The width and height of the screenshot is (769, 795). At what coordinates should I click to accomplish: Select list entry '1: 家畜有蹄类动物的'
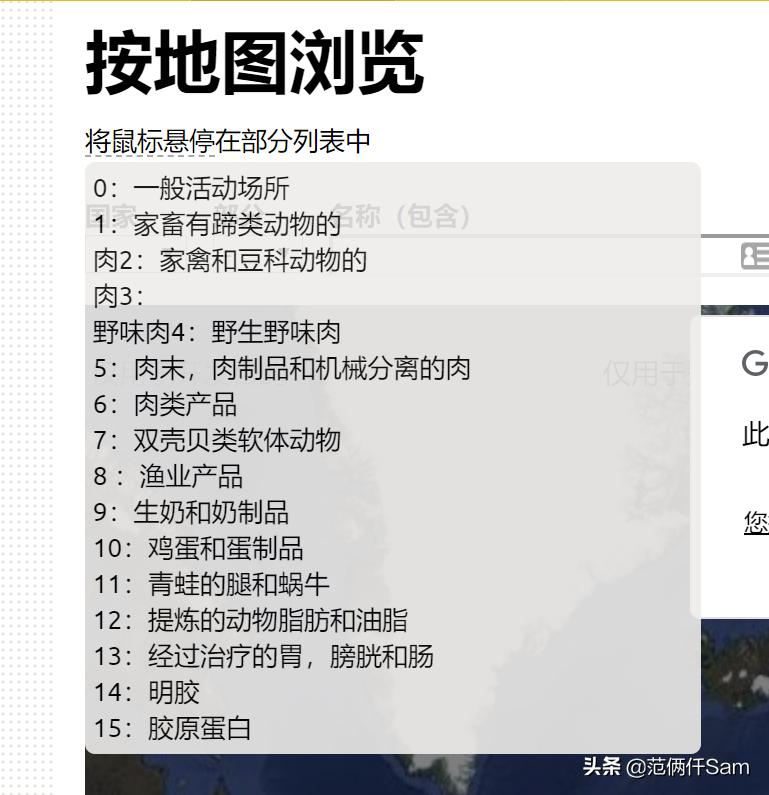(217, 225)
